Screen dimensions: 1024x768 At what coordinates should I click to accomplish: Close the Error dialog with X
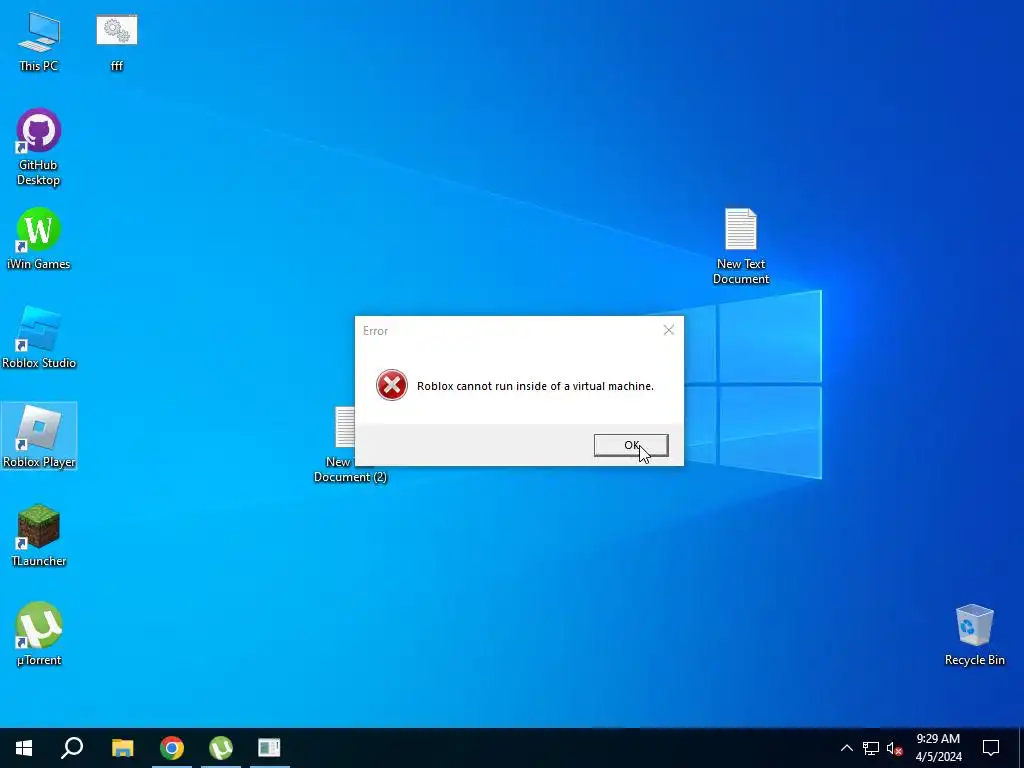(669, 330)
